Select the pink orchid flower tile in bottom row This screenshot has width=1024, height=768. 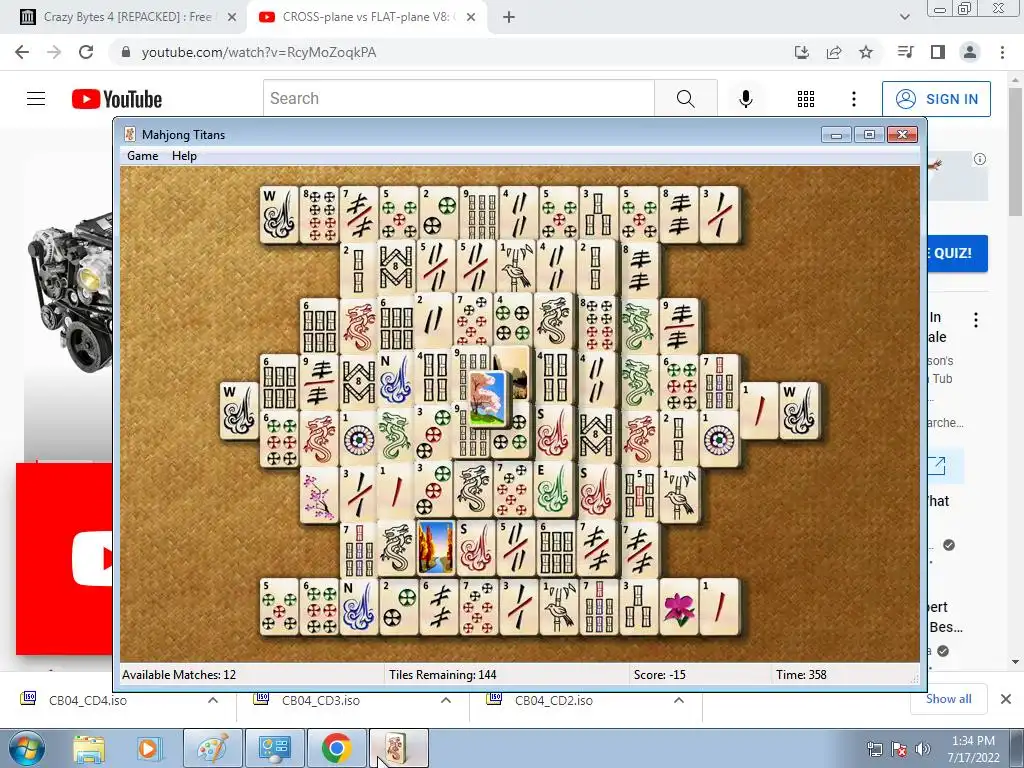point(680,607)
